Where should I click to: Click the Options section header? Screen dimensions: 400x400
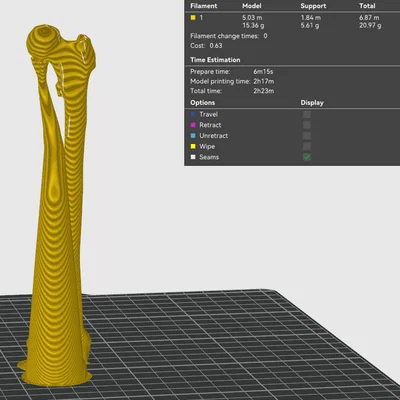(x=202, y=103)
